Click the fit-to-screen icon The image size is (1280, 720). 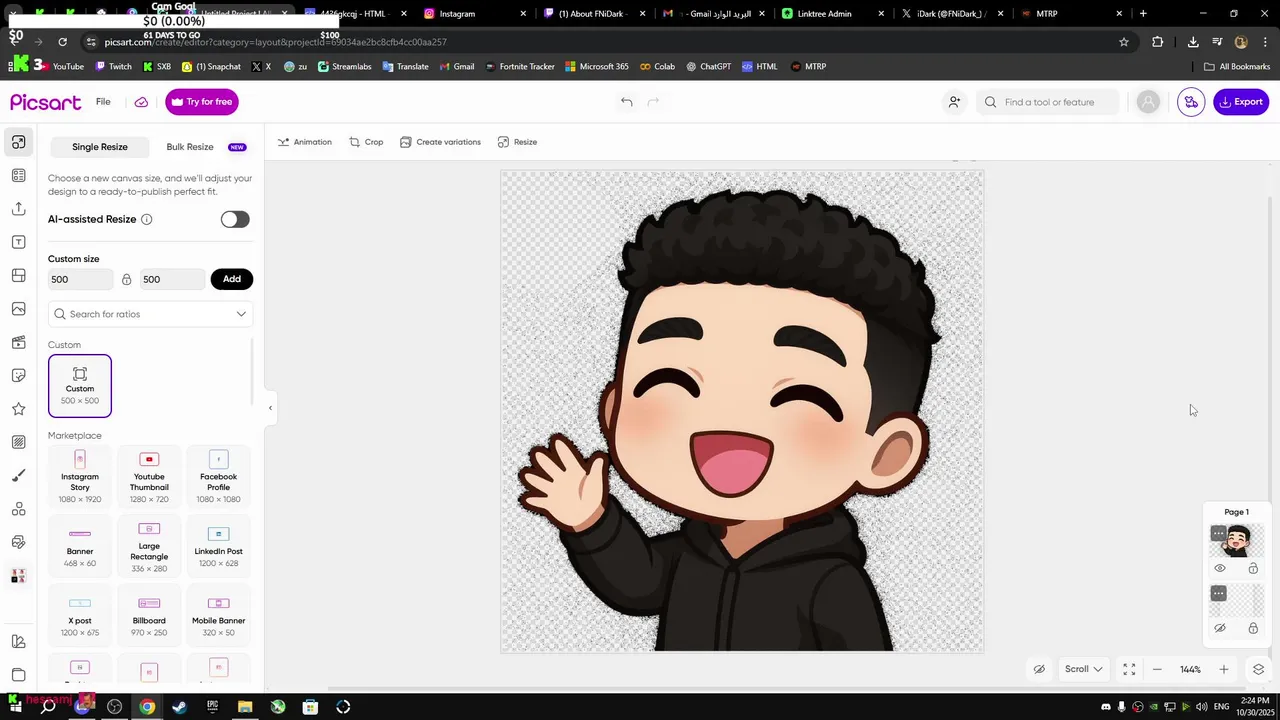[x=1129, y=669]
